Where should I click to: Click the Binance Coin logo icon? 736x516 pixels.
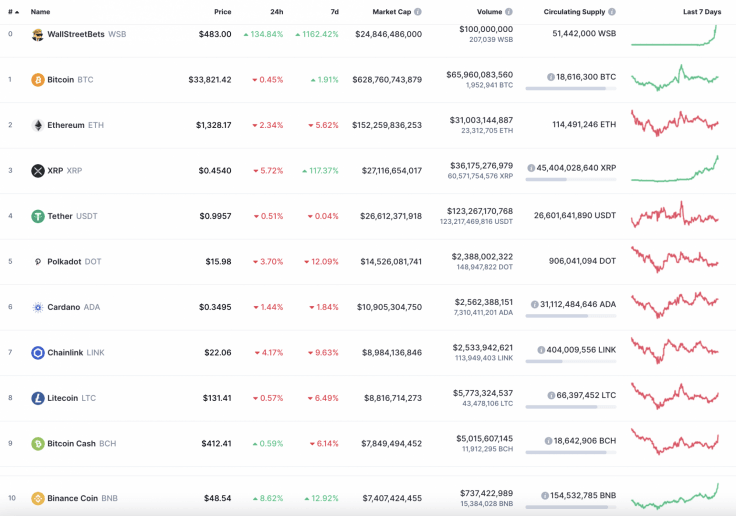pos(38,498)
